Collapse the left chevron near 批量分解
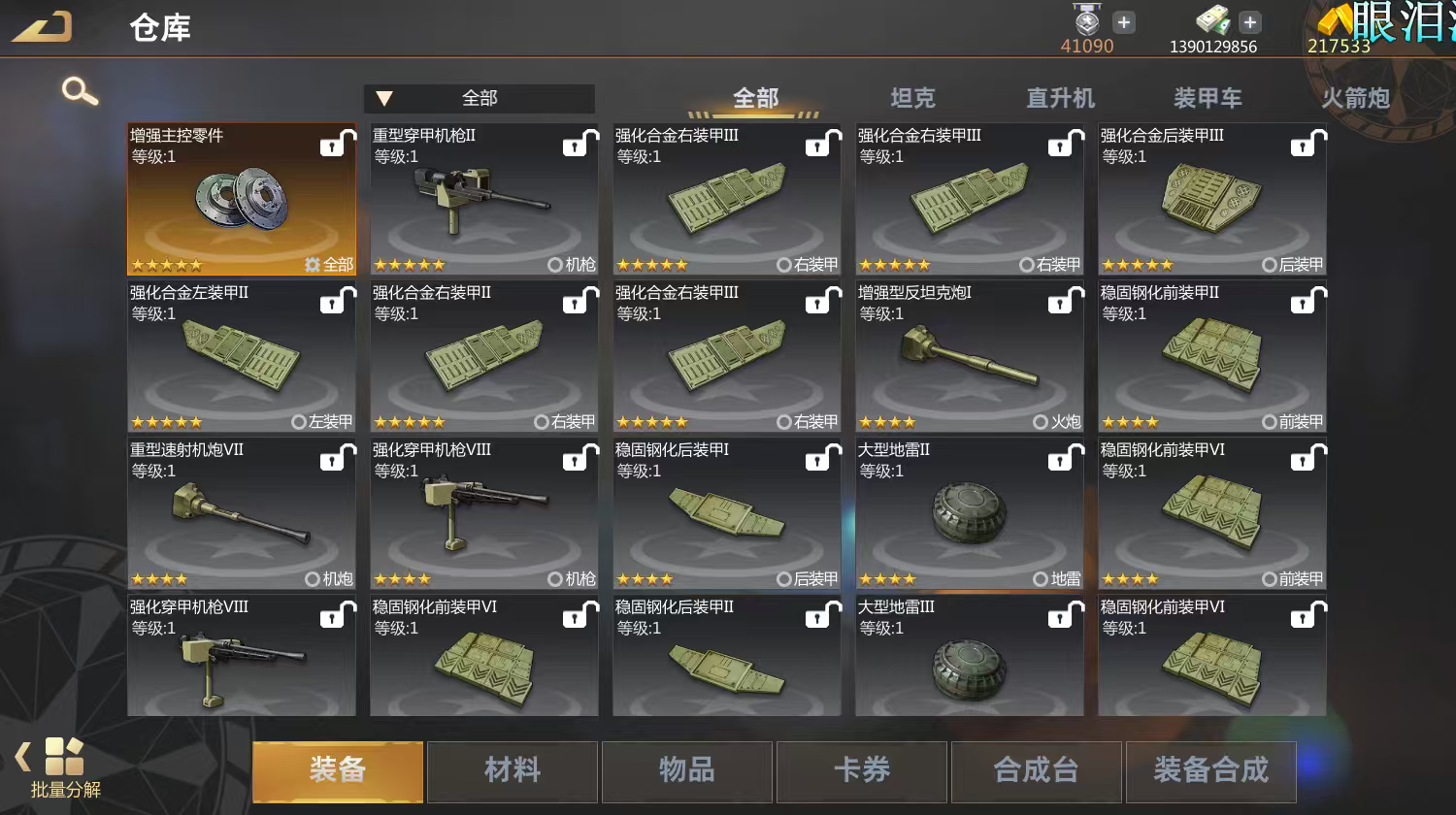This screenshot has width=1456, height=815. (21, 757)
